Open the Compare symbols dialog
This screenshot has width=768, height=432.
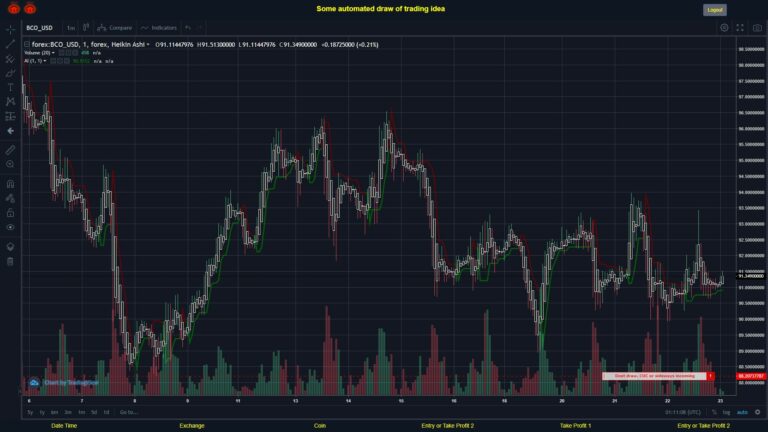pos(115,28)
